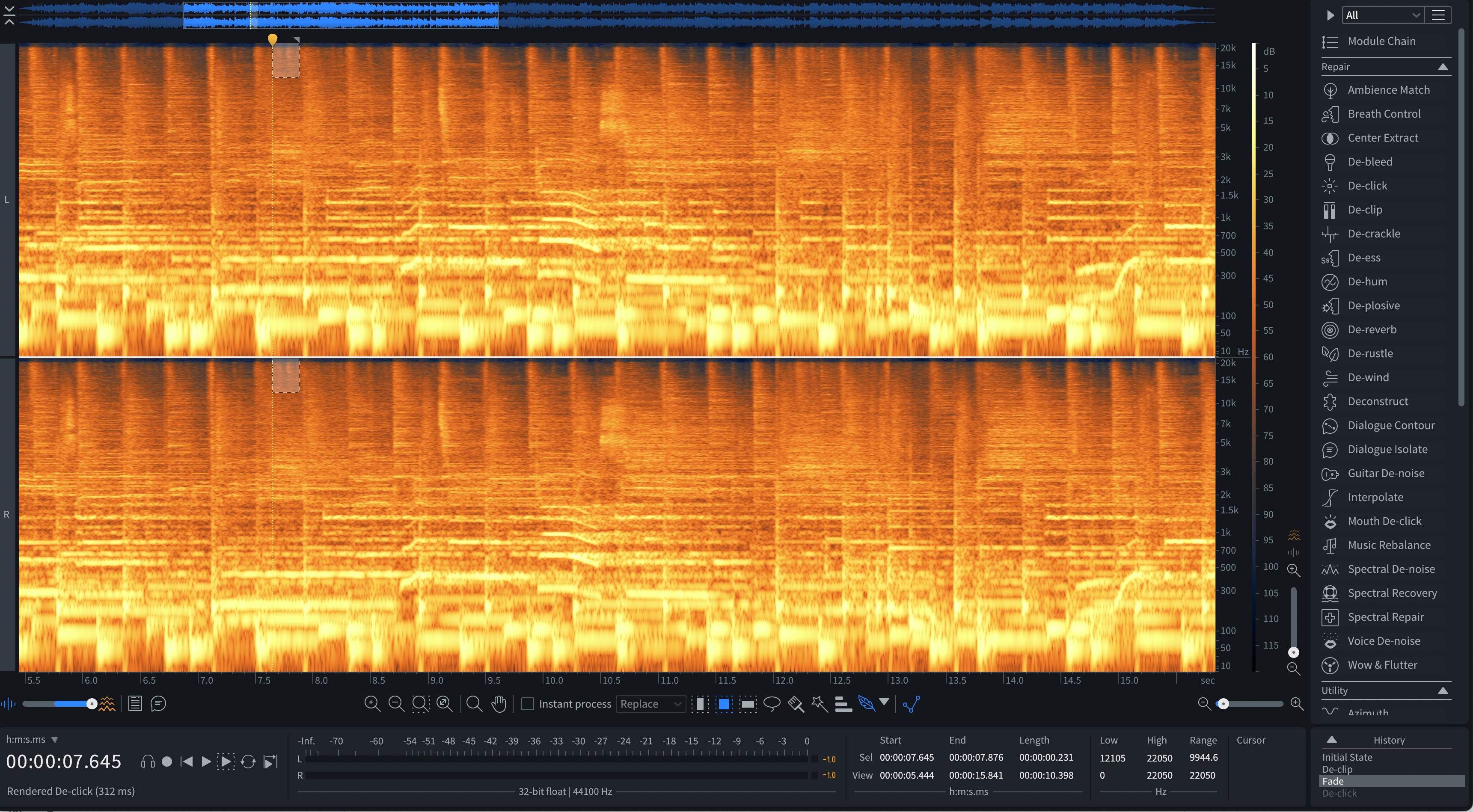Rewind to start
This screenshot has height=812, width=1473.
pyautogui.click(x=187, y=762)
